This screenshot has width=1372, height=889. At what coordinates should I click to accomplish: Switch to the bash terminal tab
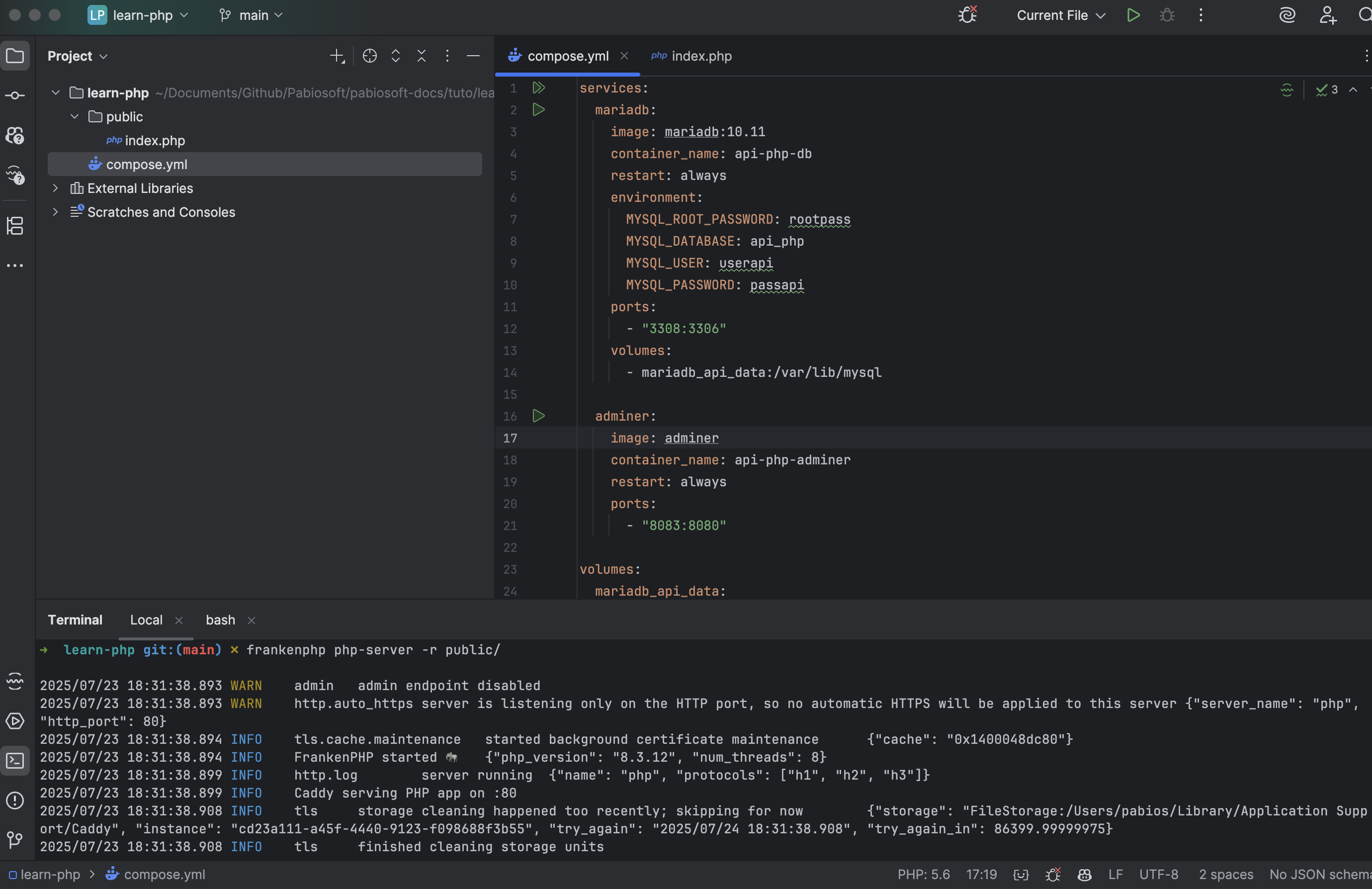tap(220, 620)
